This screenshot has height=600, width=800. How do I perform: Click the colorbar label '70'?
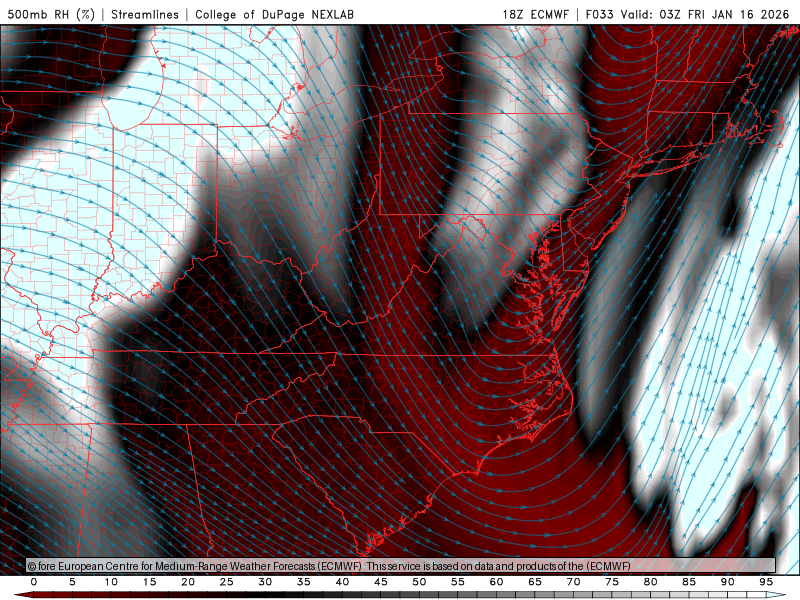(x=573, y=582)
